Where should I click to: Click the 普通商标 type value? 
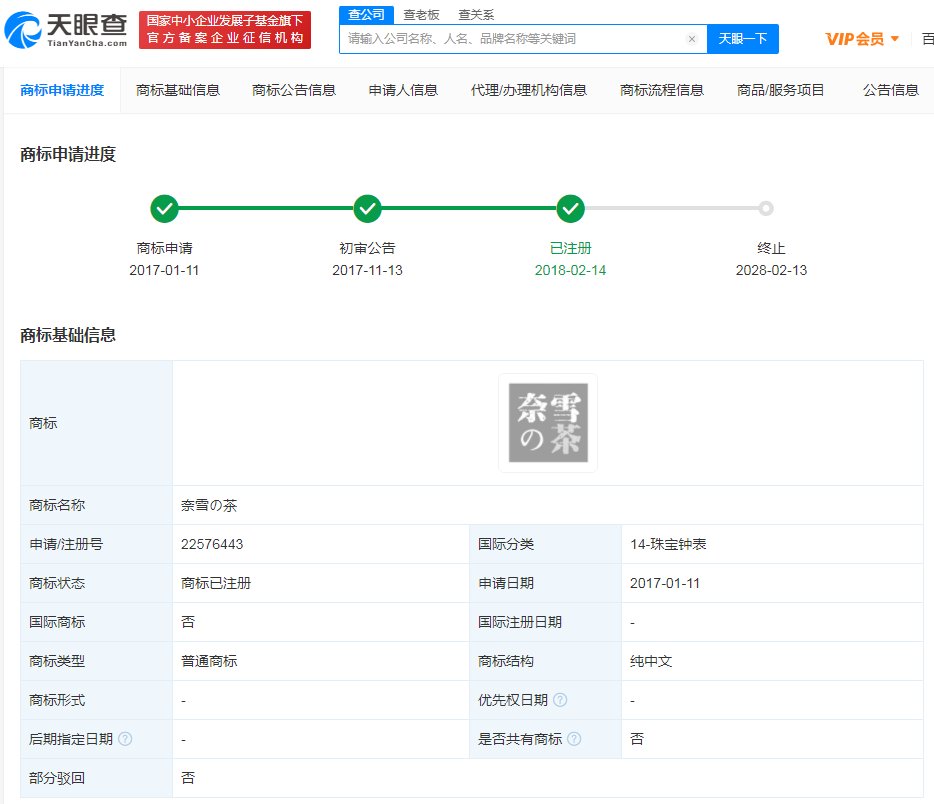point(209,661)
